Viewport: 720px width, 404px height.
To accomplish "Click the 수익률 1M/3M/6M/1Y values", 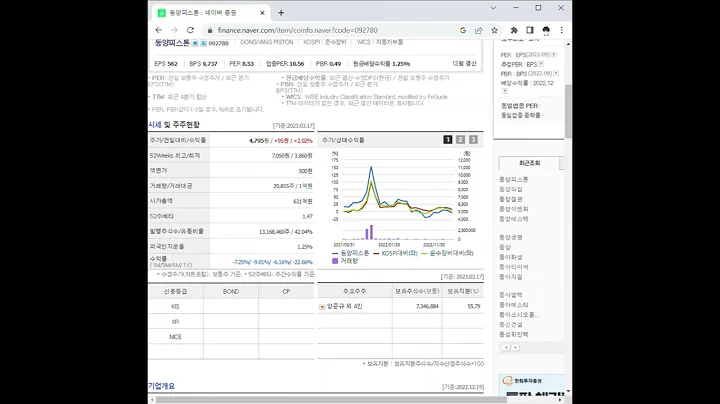I will point(273,262).
